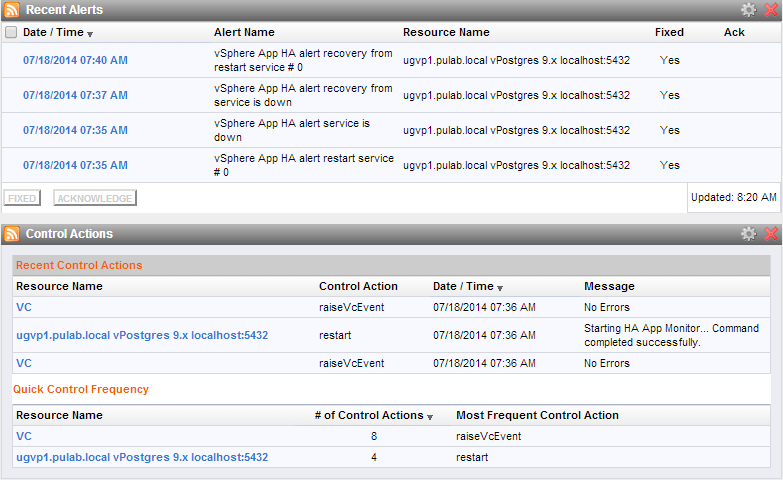The width and height of the screenshot is (783, 480).
Task: Open Recent Alerts portlet settings gear
Action: coord(748,10)
